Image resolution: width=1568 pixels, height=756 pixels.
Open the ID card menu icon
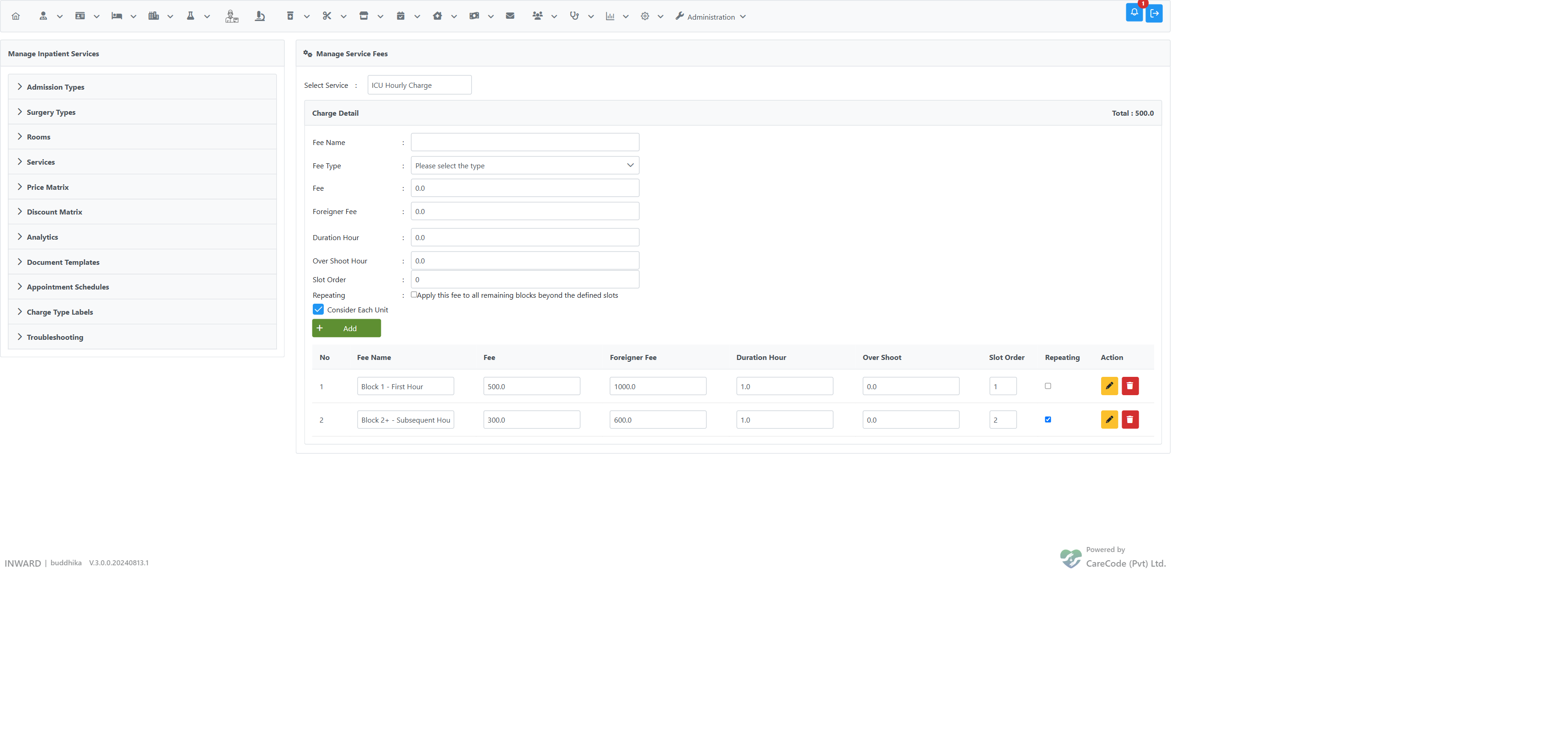pos(80,16)
